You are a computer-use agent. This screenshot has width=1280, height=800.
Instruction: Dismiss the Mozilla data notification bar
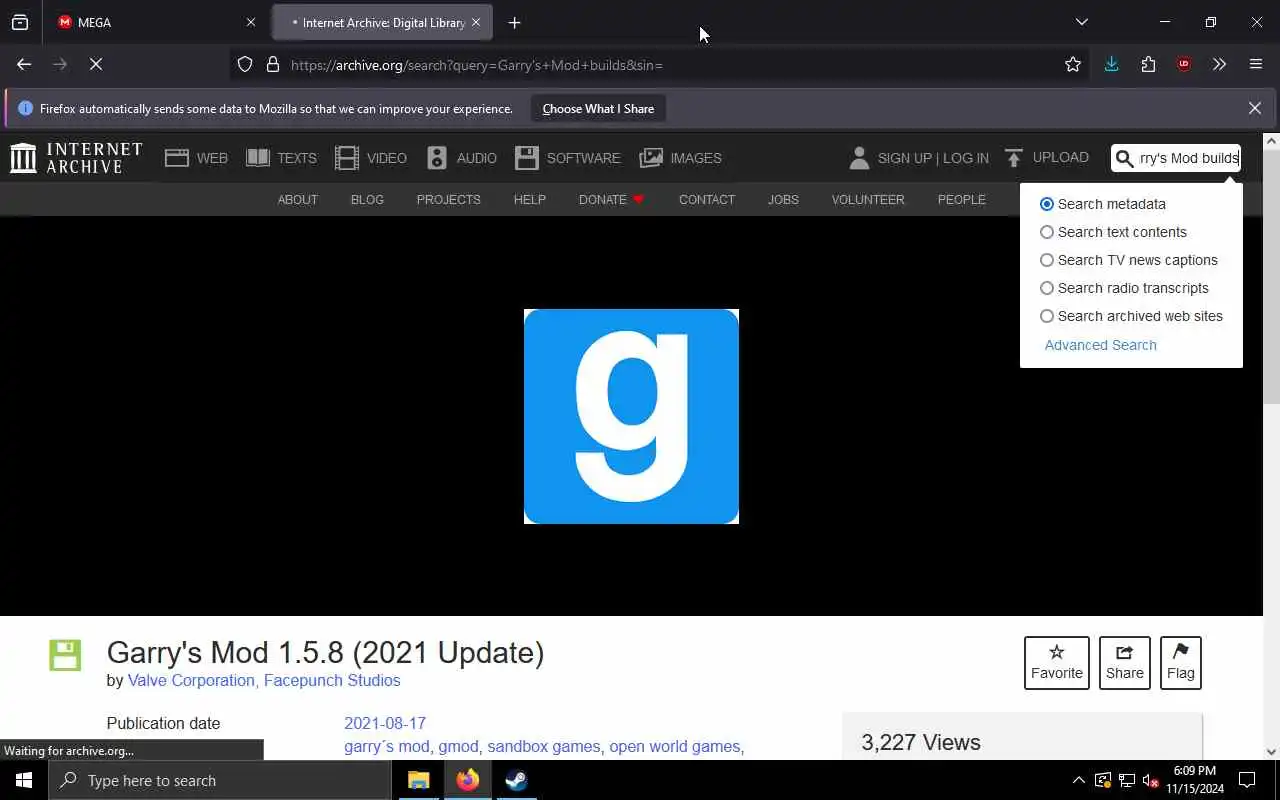1255,108
